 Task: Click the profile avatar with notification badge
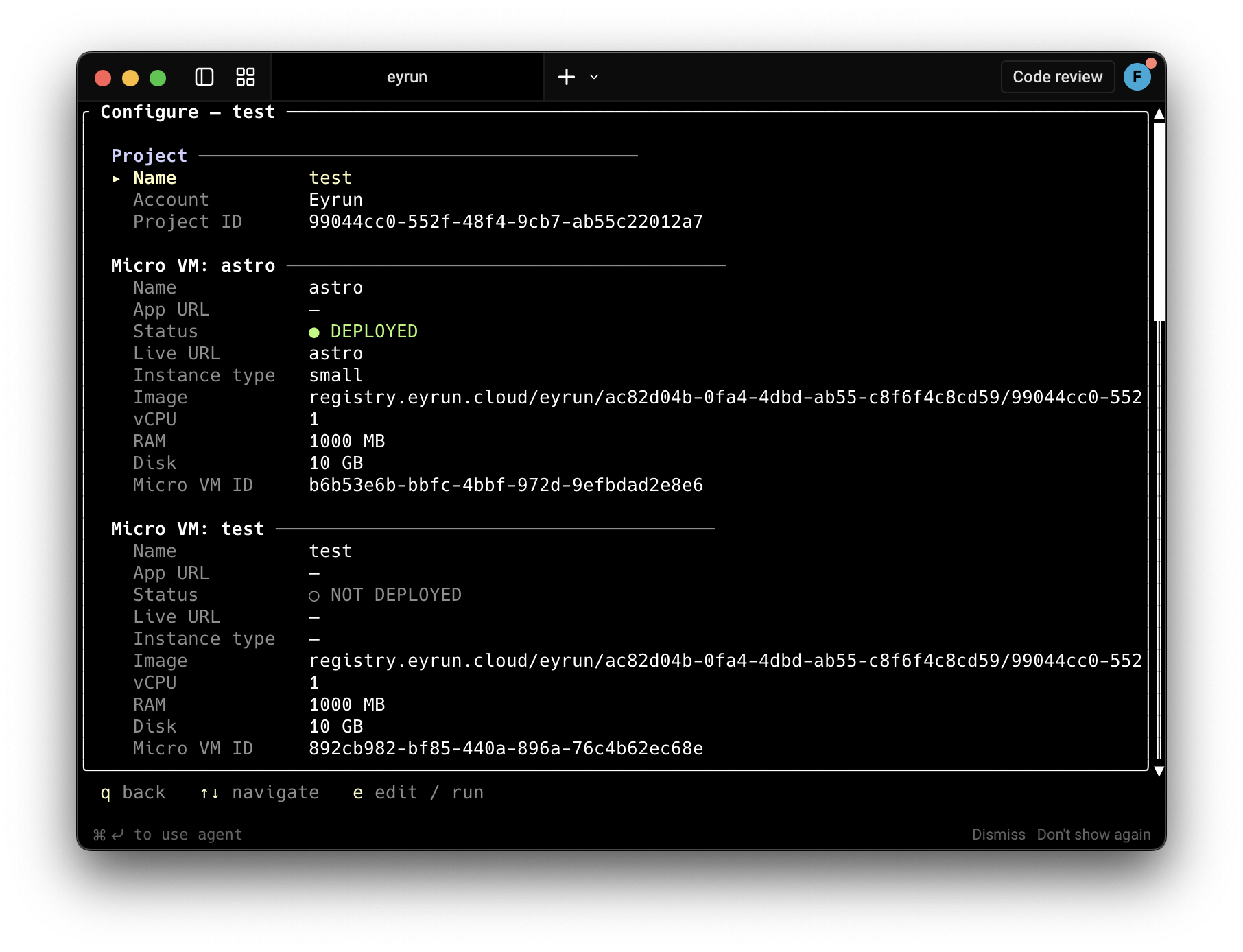pyautogui.click(x=1138, y=77)
